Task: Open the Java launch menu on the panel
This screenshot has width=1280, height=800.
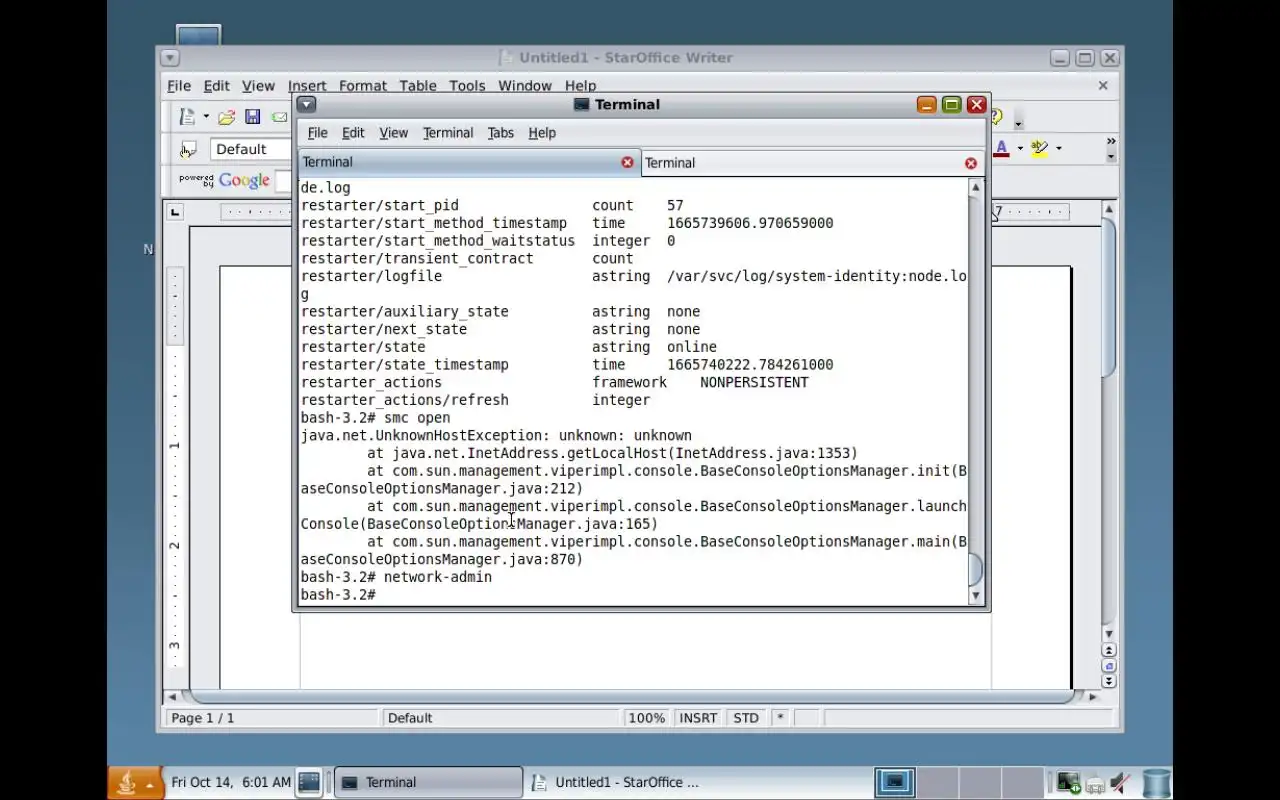Action: pyautogui.click(x=135, y=783)
